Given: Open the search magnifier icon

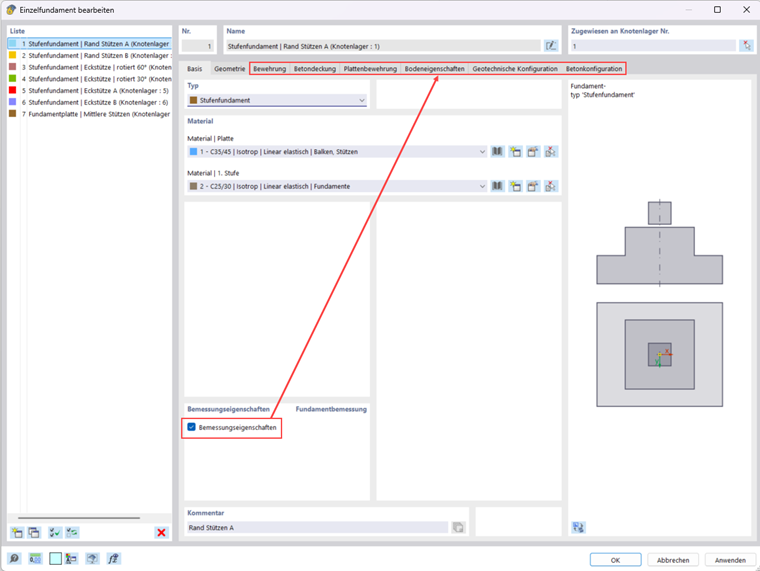Looking at the screenshot, I should [15, 558].
